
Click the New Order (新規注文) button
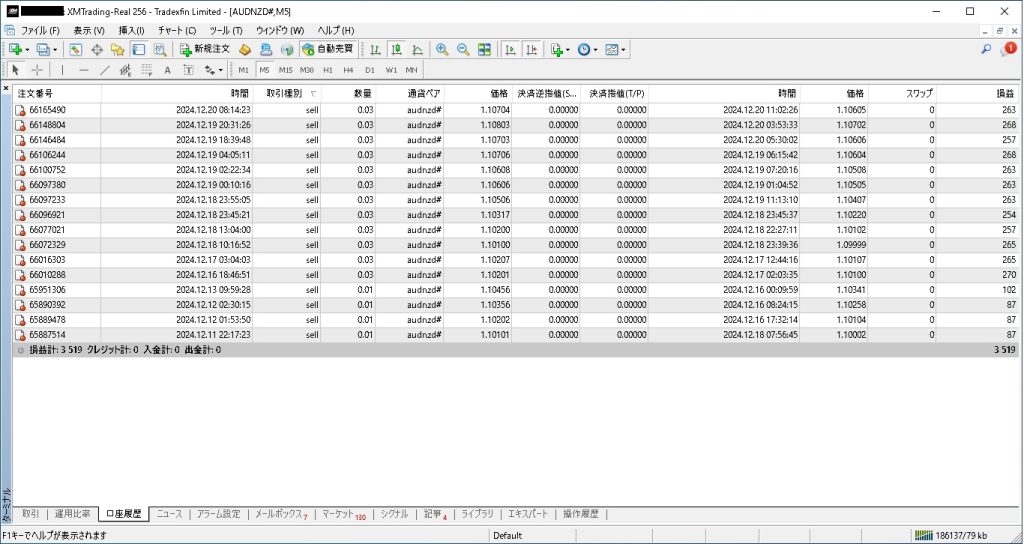pos(206,49)
